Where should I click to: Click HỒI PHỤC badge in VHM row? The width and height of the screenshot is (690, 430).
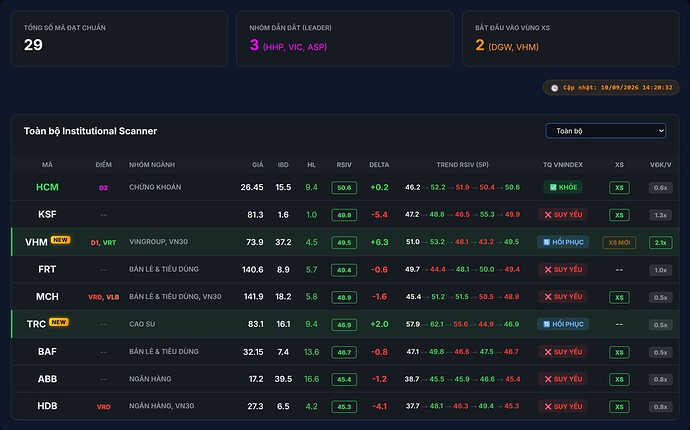(563, 242)
